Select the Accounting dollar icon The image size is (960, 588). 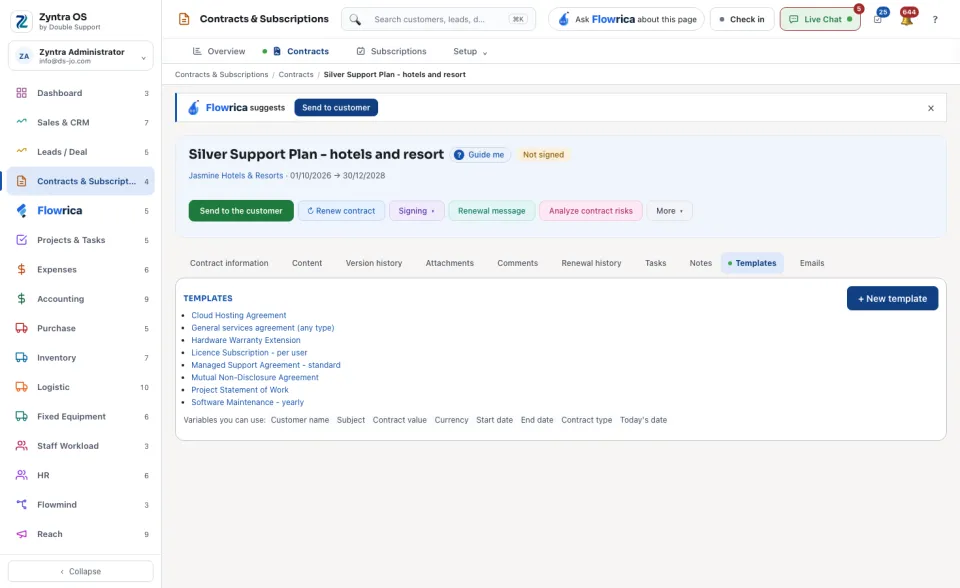tap(21, 299)
